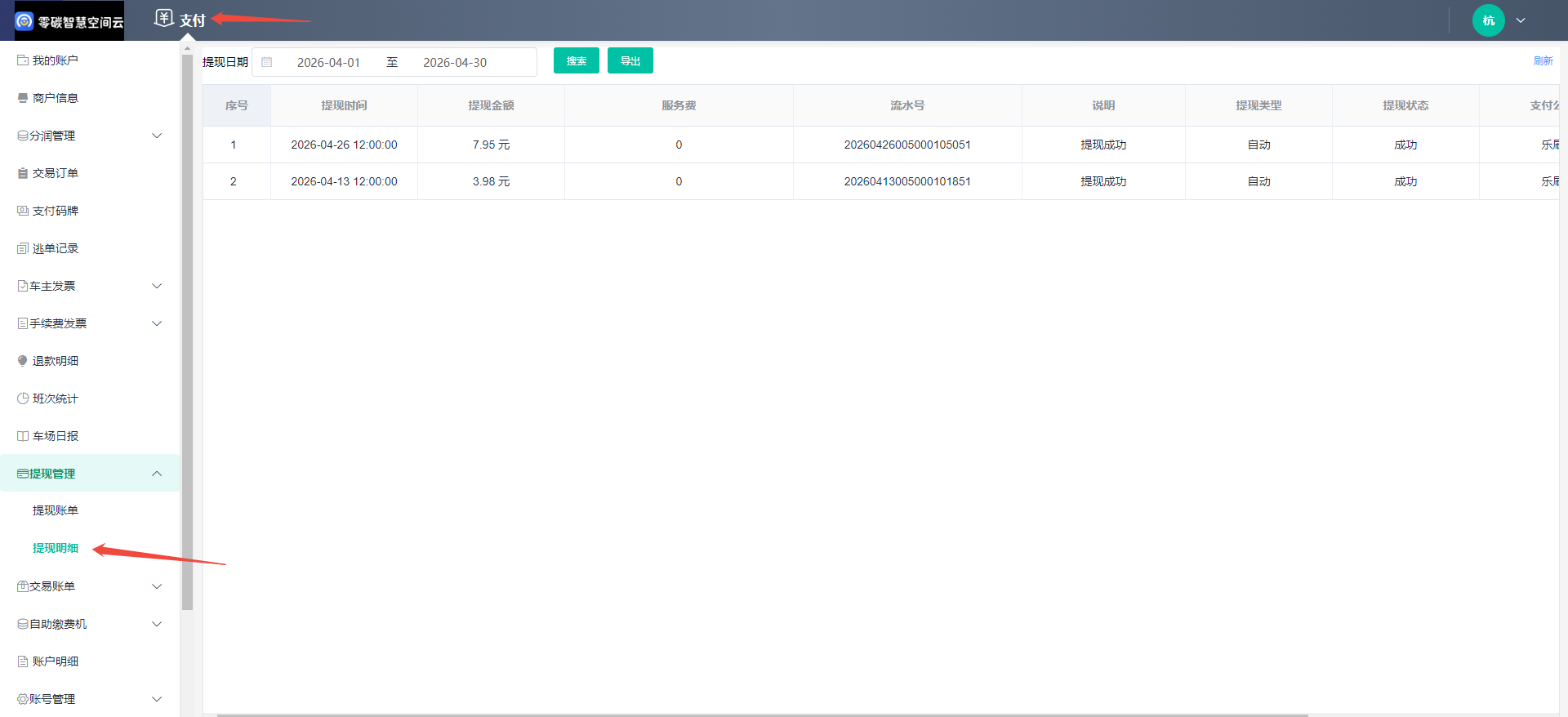The image size is (1568, 717).
Task: Click the table horizontal scrollbar
Action: click(x=762, y=715)
